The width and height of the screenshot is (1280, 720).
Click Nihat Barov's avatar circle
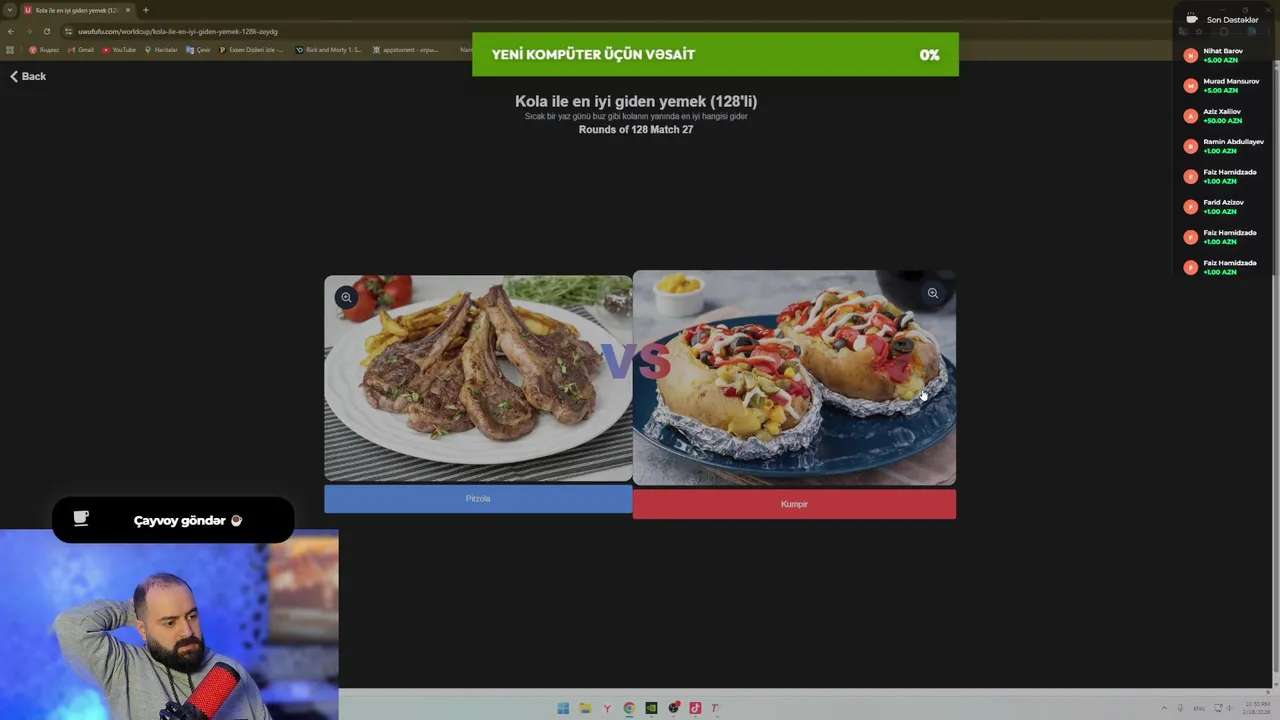tap(1190, 56)
